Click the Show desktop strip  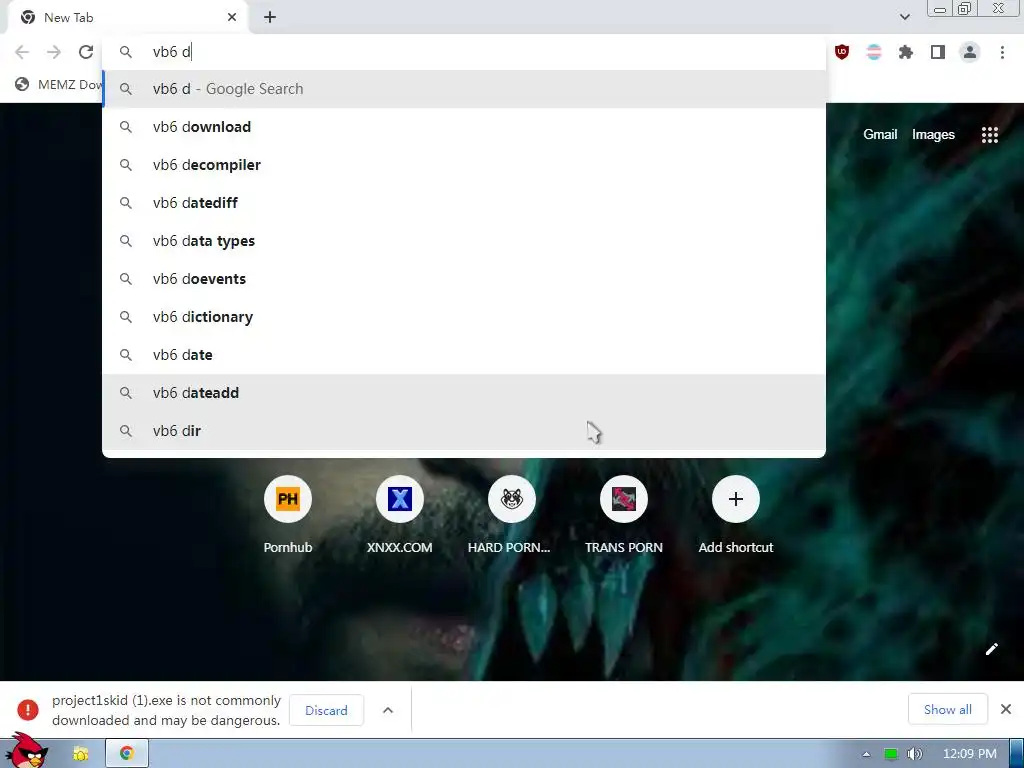click(1016, 754)
